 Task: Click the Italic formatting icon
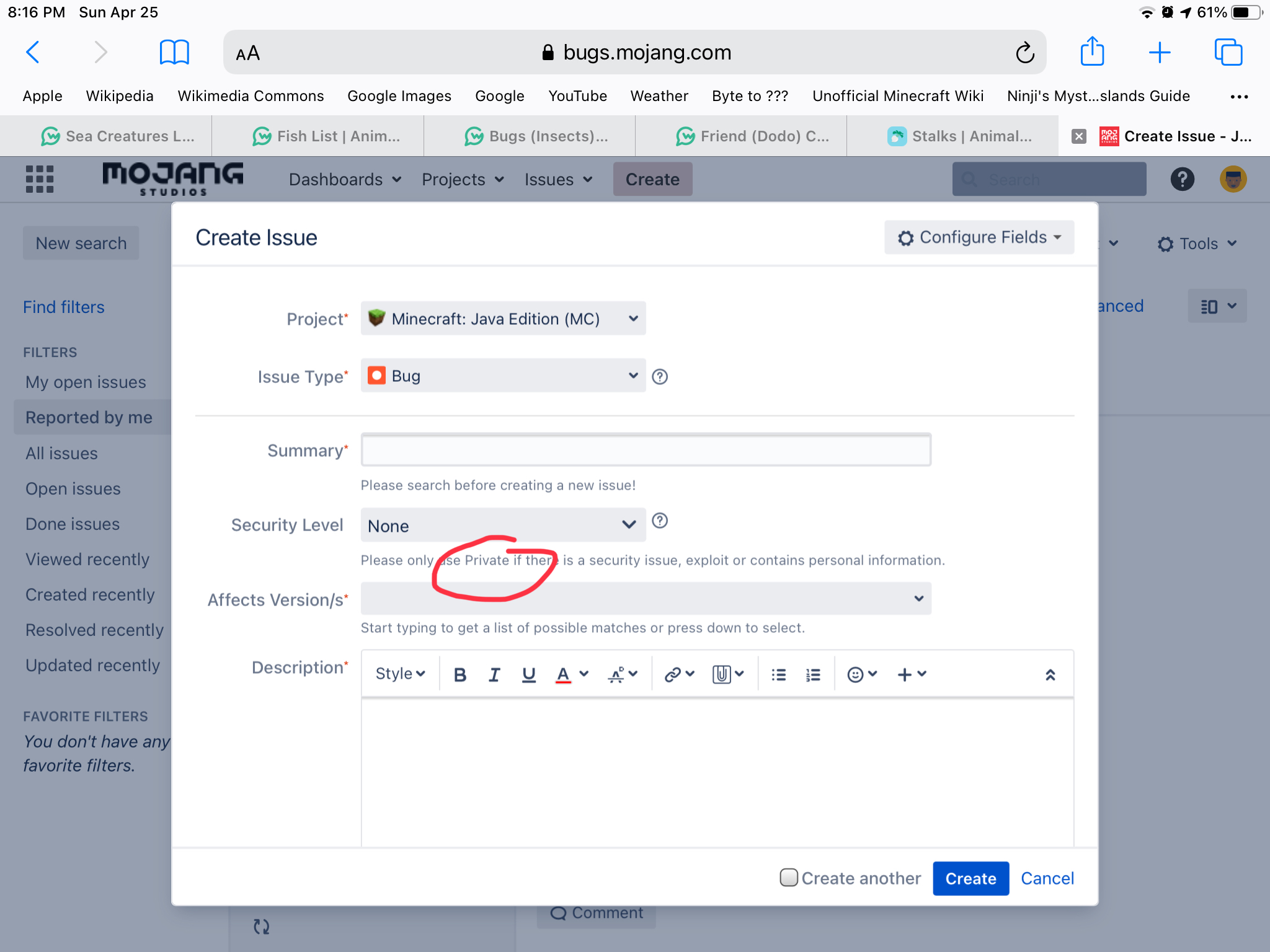click(x=494, y=674)
